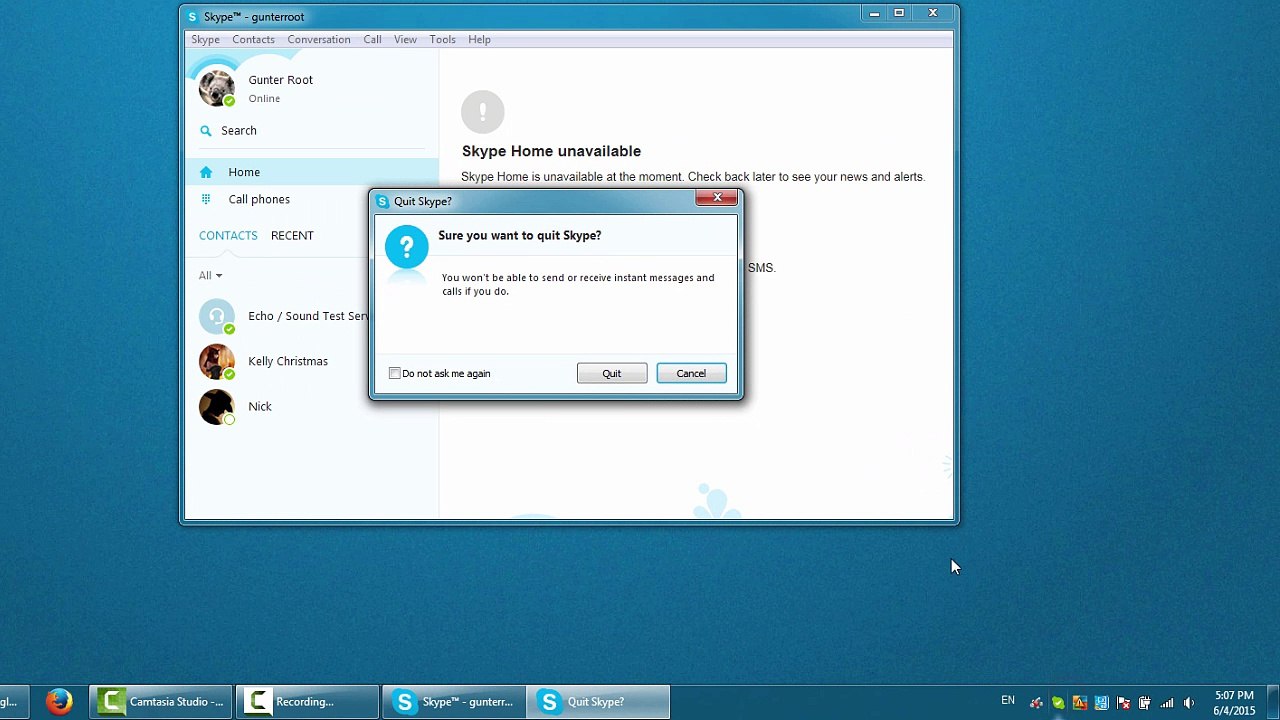Click the Skype Home unavailable exclamation icon
This screenshot has height=720, width=1280.
(x=483, y=111)
